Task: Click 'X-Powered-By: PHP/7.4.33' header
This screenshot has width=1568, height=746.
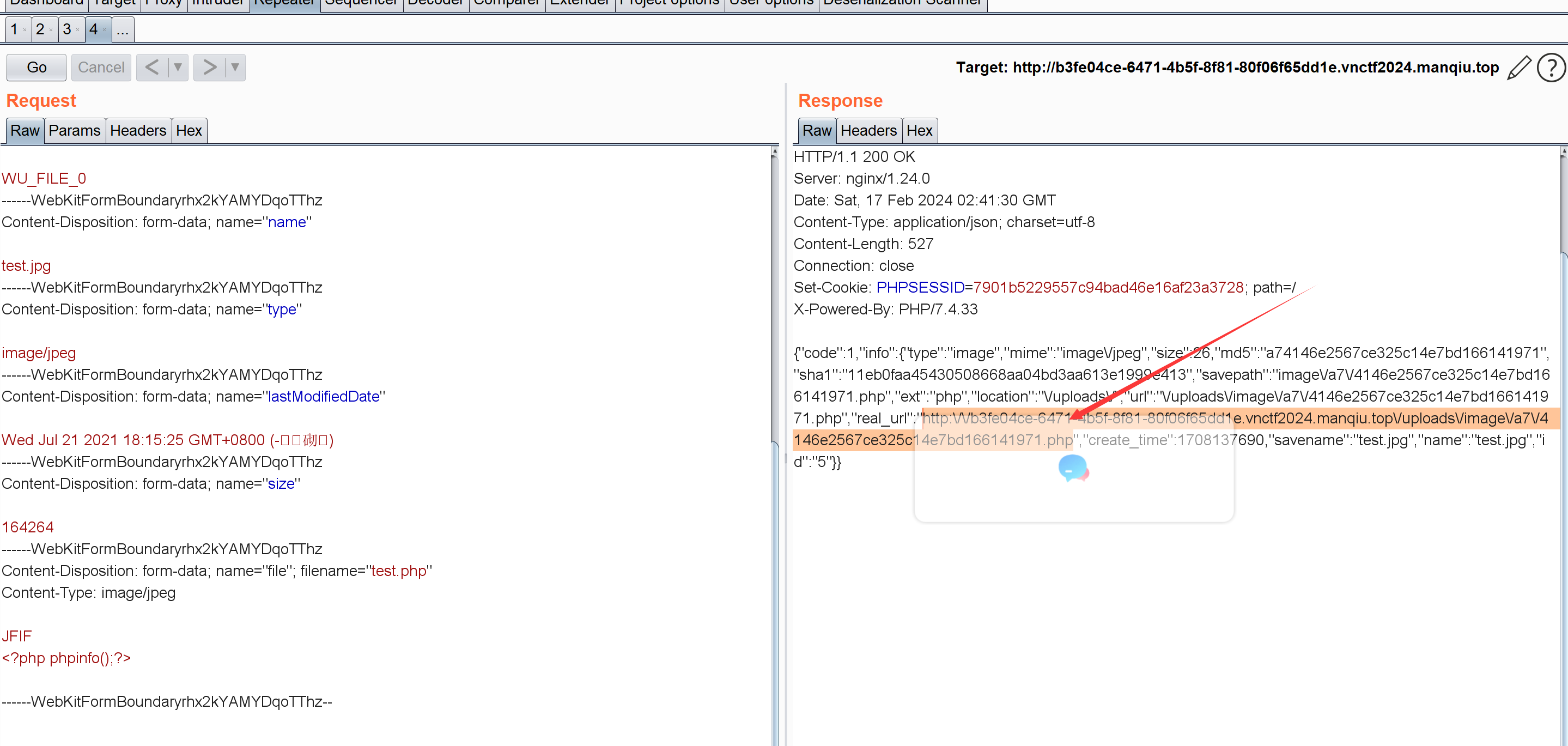Action: click(x=886, y=310)
